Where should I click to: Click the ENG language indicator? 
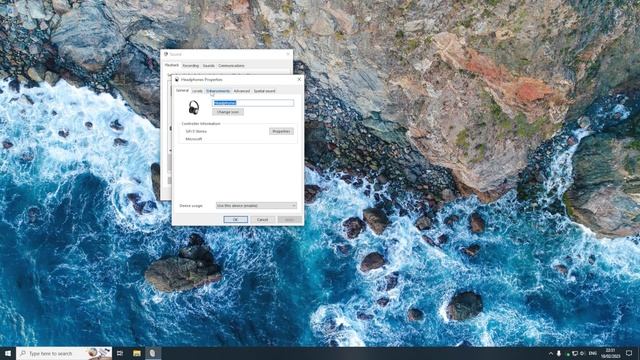point(593,353)
